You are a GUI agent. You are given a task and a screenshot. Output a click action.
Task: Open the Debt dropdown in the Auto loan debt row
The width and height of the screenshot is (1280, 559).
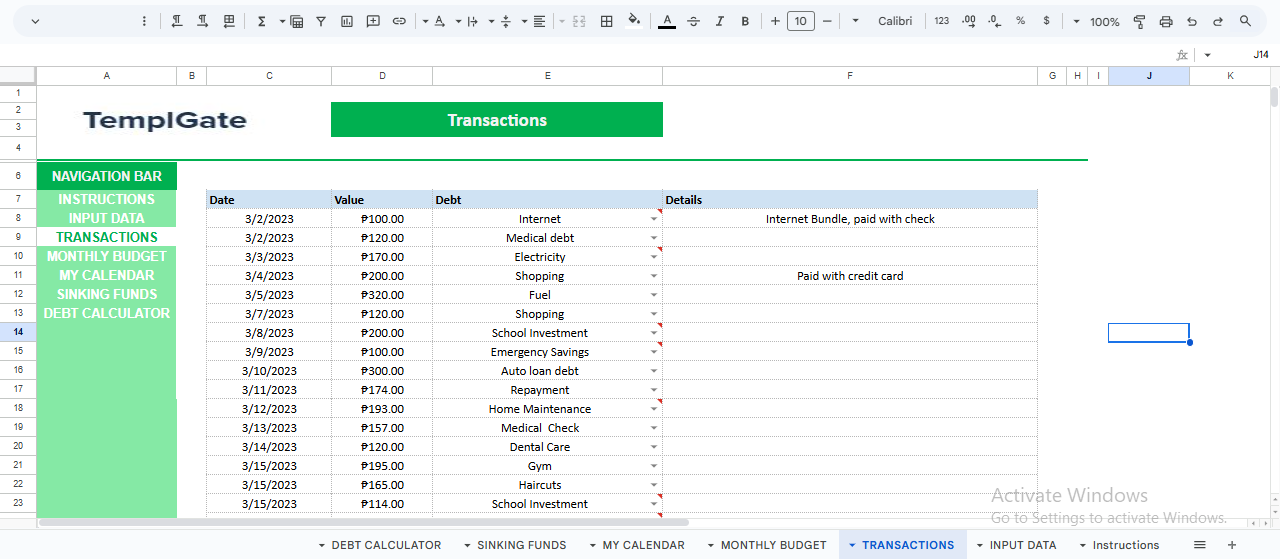coord(655,371)
